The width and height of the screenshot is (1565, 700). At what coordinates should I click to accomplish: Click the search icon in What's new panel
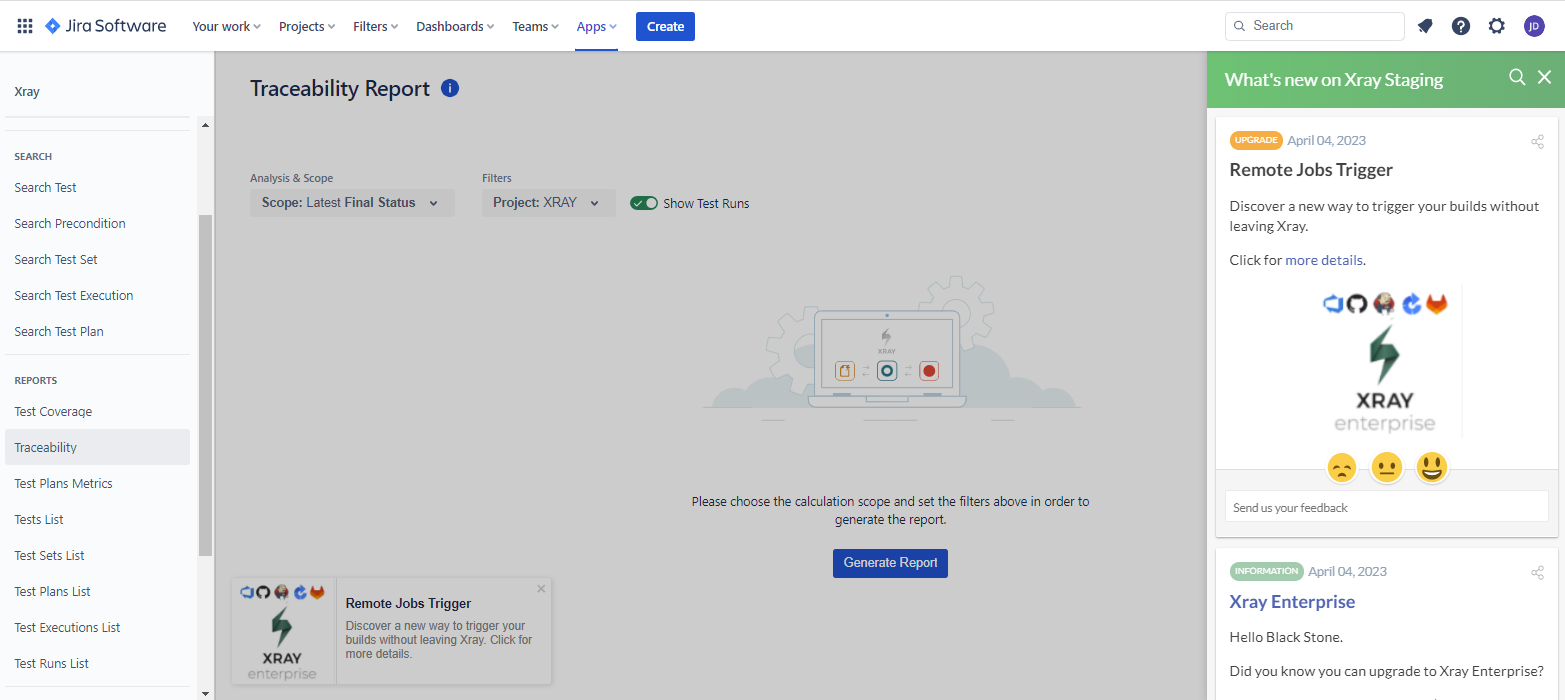1517,77
